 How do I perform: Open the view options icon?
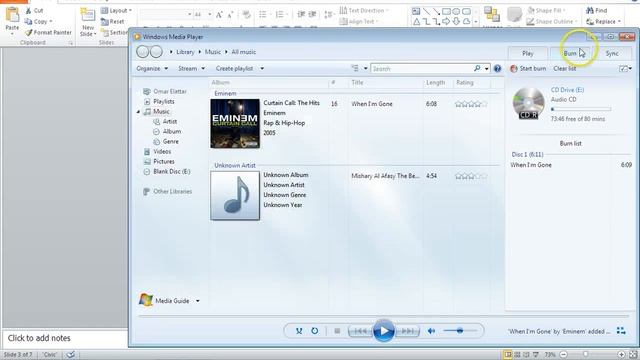pos(355,69)
